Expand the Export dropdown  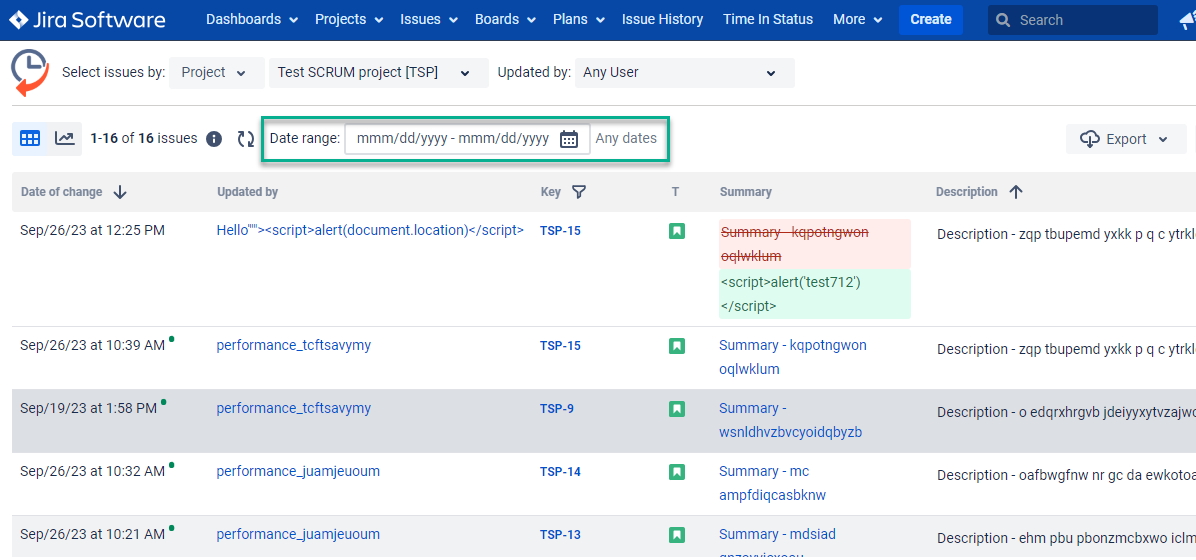tap(1125, 139)
